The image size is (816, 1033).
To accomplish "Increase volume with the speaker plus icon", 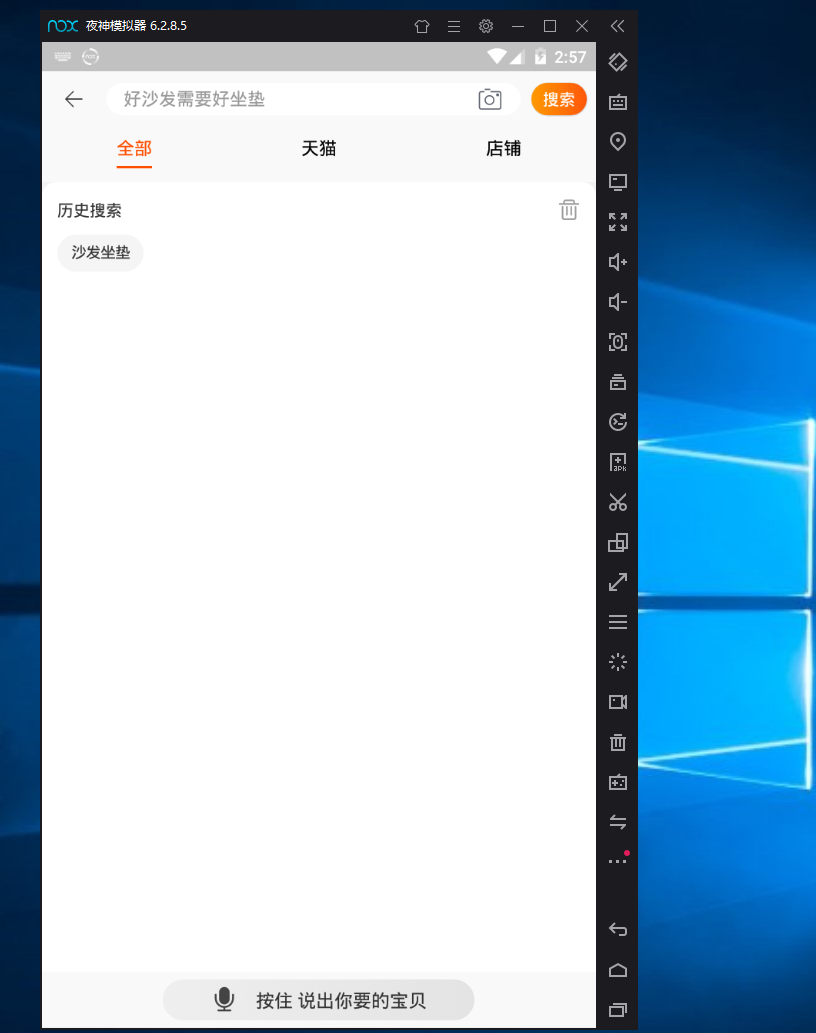I will click(x=618, y=262).
